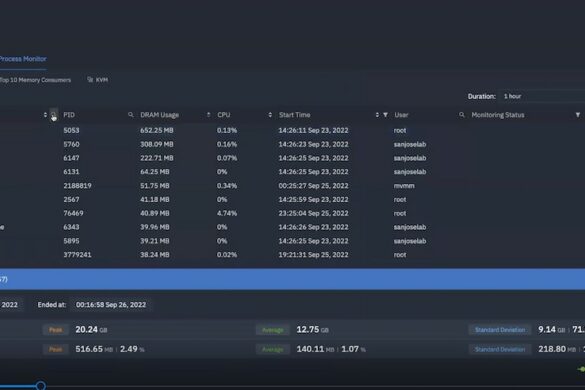Click the Peak 20.24 GB value
Screen dimensions: 585x390
coord(91,330)
